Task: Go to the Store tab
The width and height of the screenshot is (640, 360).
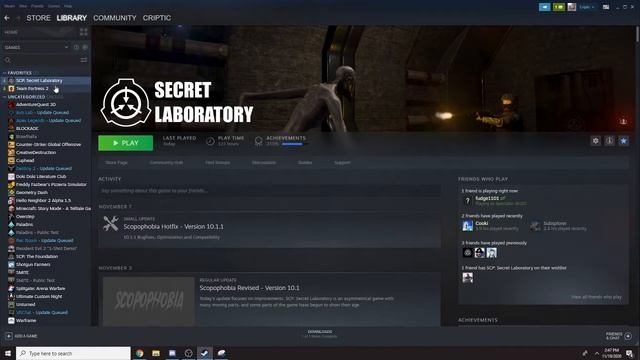Action: [x=38, y=18]
